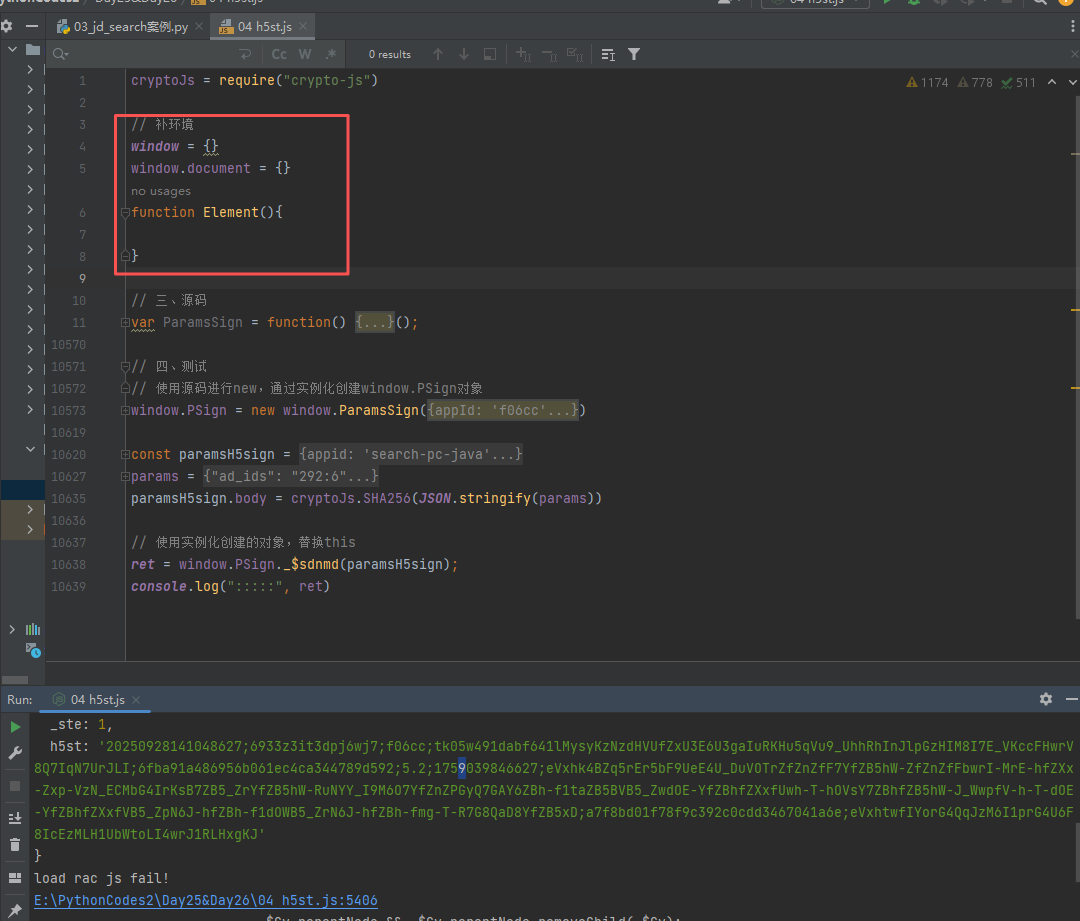This screenshot has height=921, width=1080.
Task: Collapse comment block fold at line 10571
Action: [125, 366]
